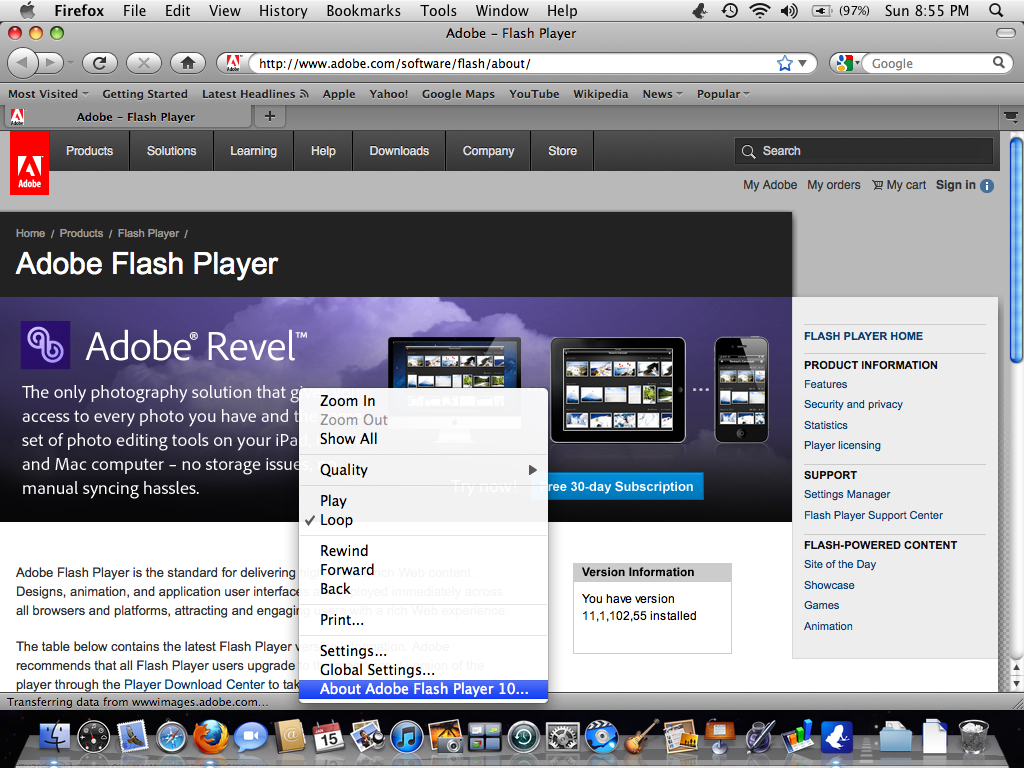The image size is (1024, 768).
Task: Click the battery status icon in the menu bar
Action: coord(822,10)
